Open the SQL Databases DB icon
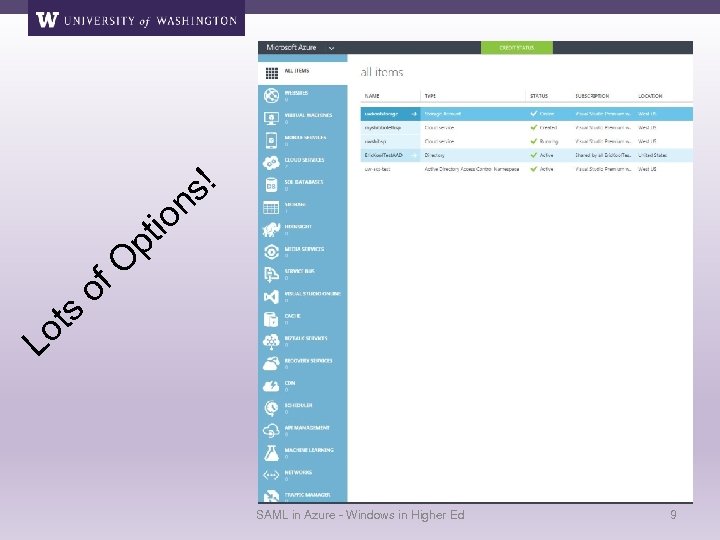This screenshot has height=540, width=720. click(271, 185)
